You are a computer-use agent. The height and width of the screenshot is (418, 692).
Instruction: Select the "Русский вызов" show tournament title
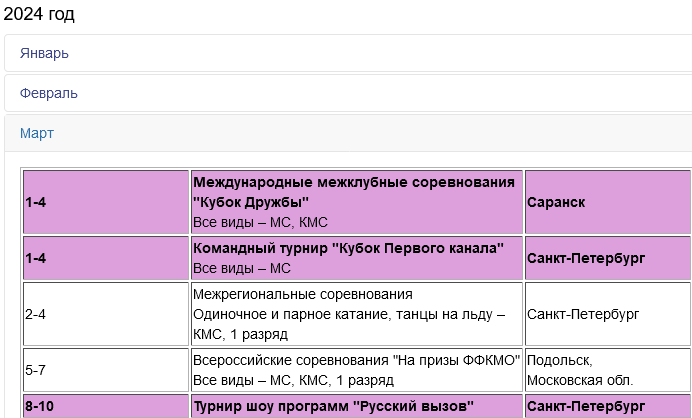(333, 407)
